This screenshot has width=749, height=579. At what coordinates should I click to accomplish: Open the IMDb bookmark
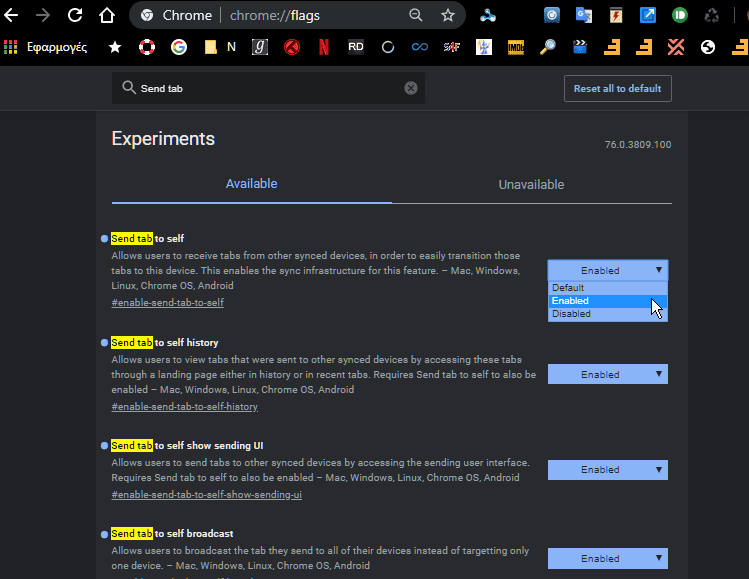point(516,47)
